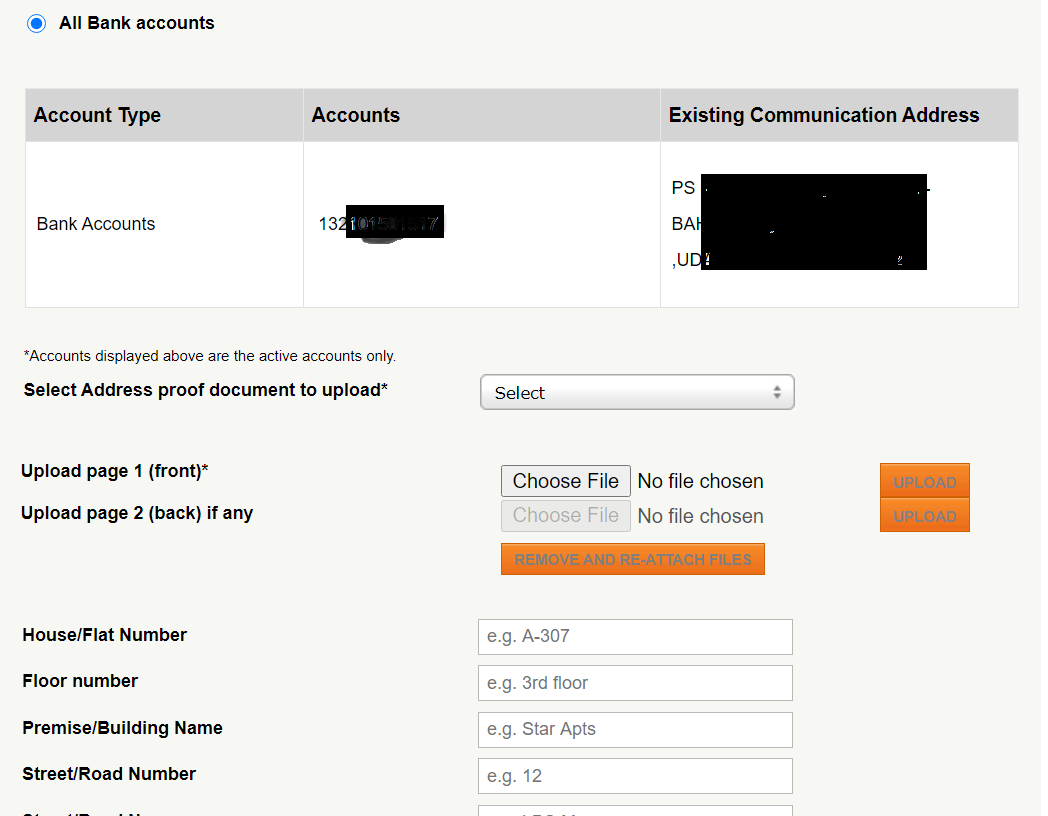
Task: Select the Bank Accounts row in the table
Action: coord(95,223)
